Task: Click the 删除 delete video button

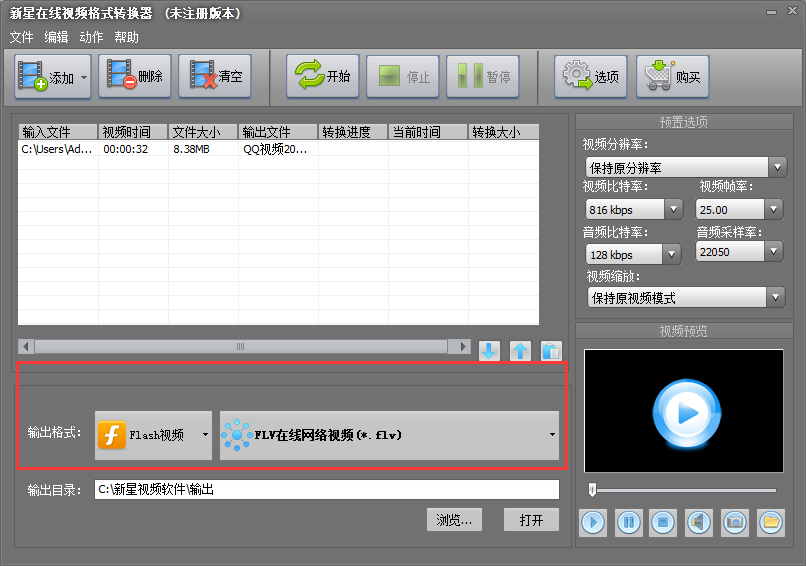Action: 135,76
